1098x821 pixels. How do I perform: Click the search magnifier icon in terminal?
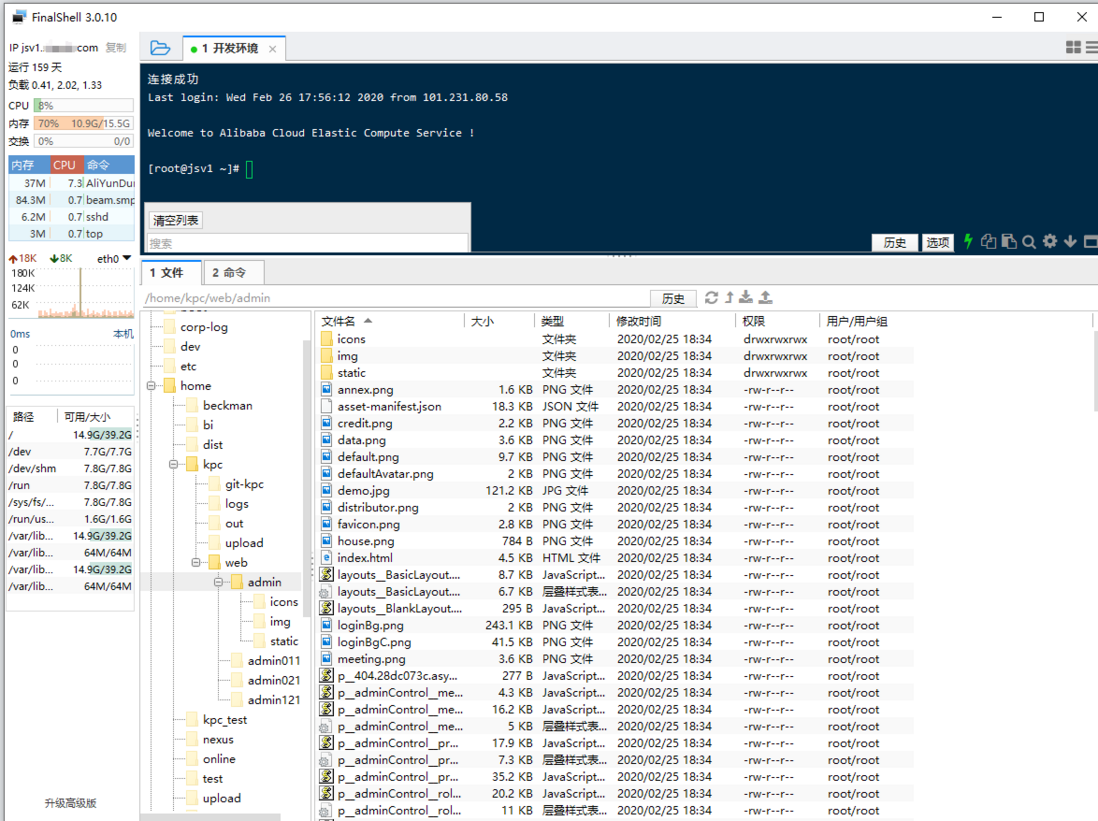tap(1029, 242)
